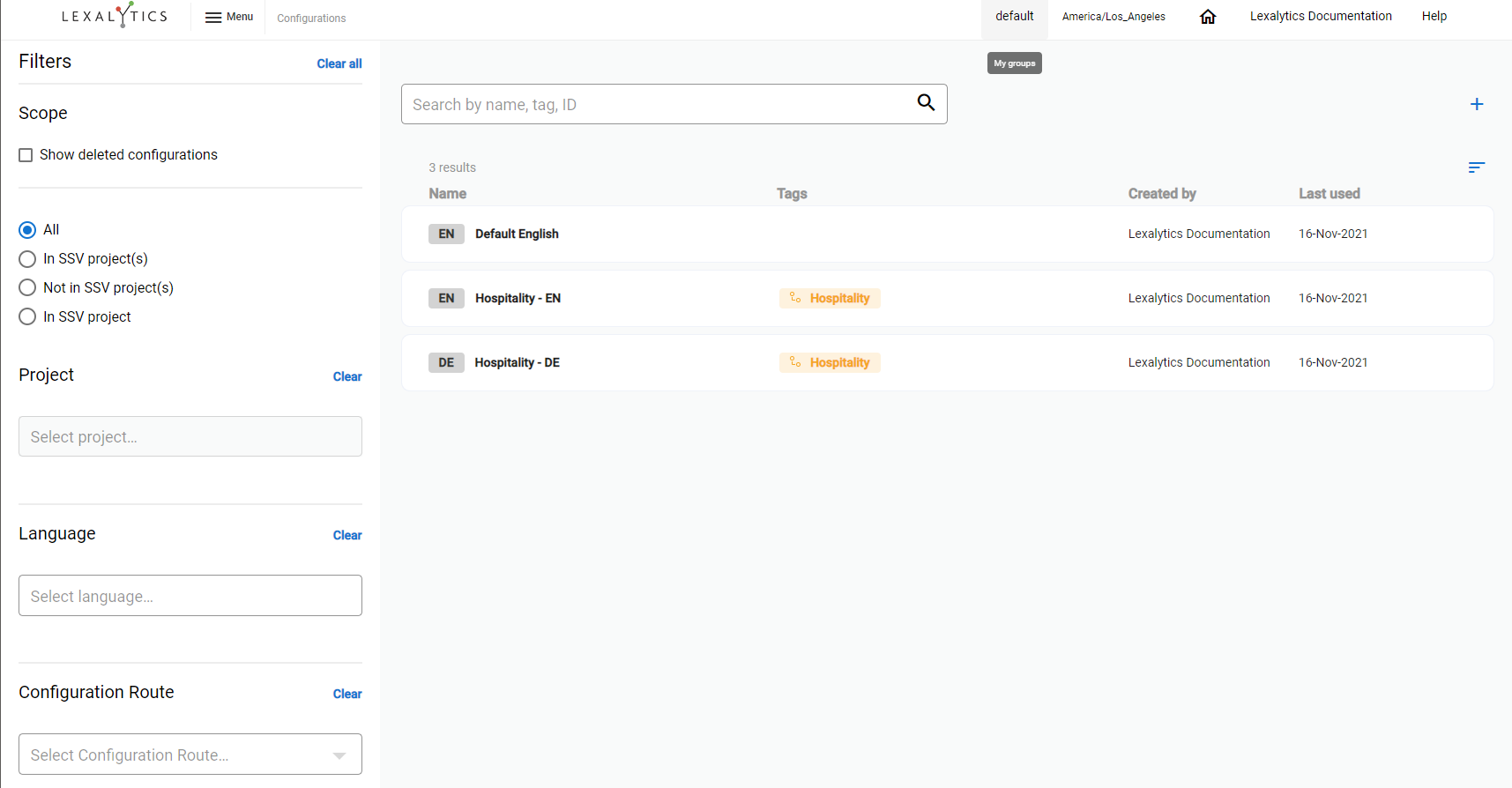This screenshot has width=1512, height=788.
Task: Expand the Select Configuration Route dropdown
Action: 190,755
